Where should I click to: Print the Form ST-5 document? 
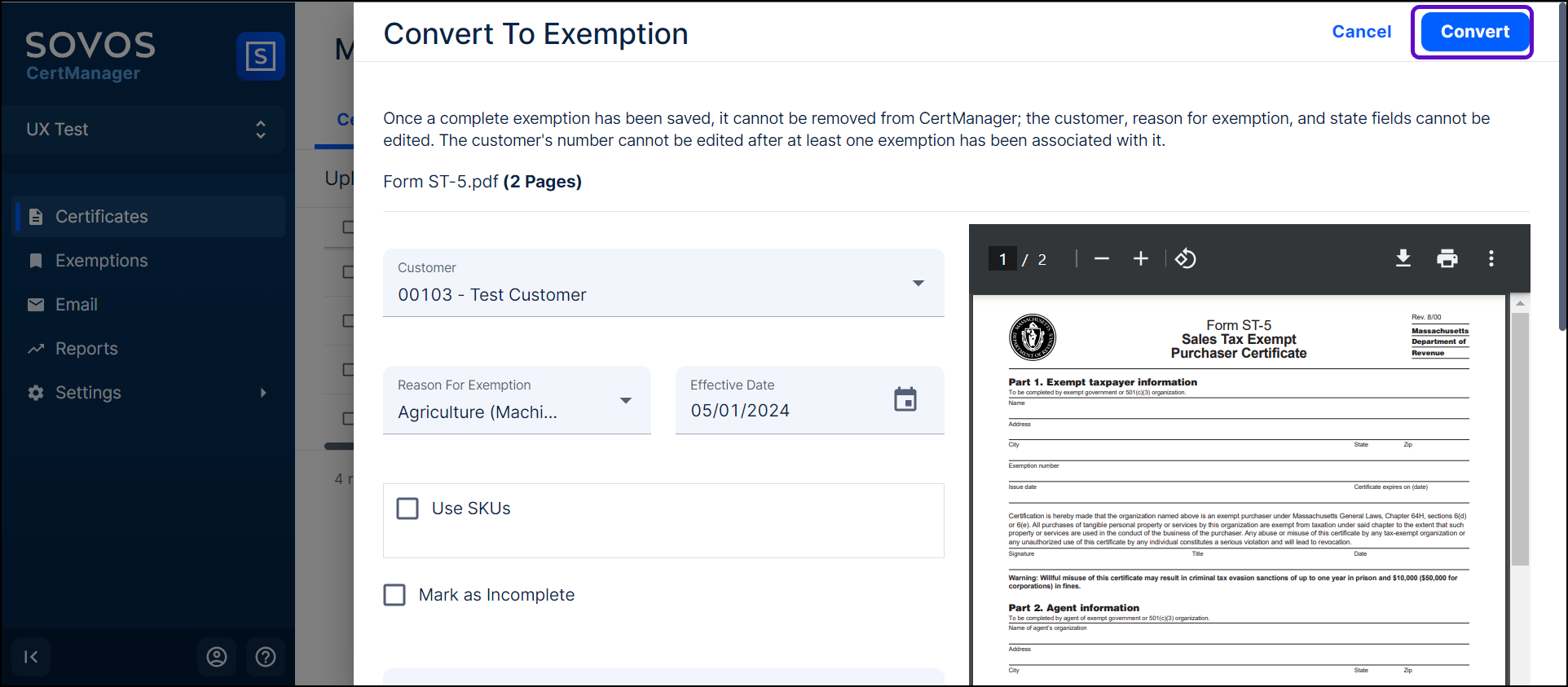coord(1447,259)
